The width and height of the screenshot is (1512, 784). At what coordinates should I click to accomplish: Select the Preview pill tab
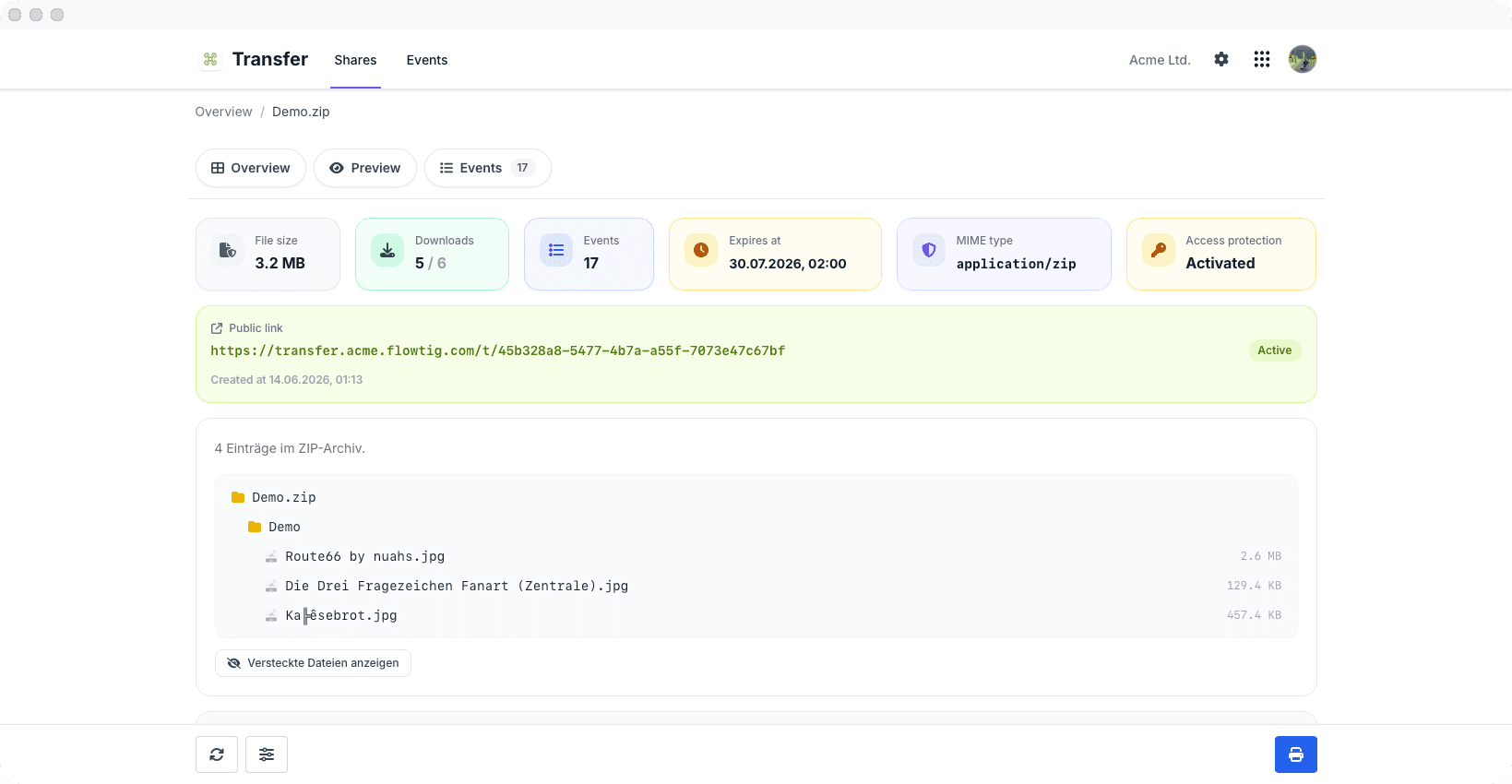[x=365, y=168]
